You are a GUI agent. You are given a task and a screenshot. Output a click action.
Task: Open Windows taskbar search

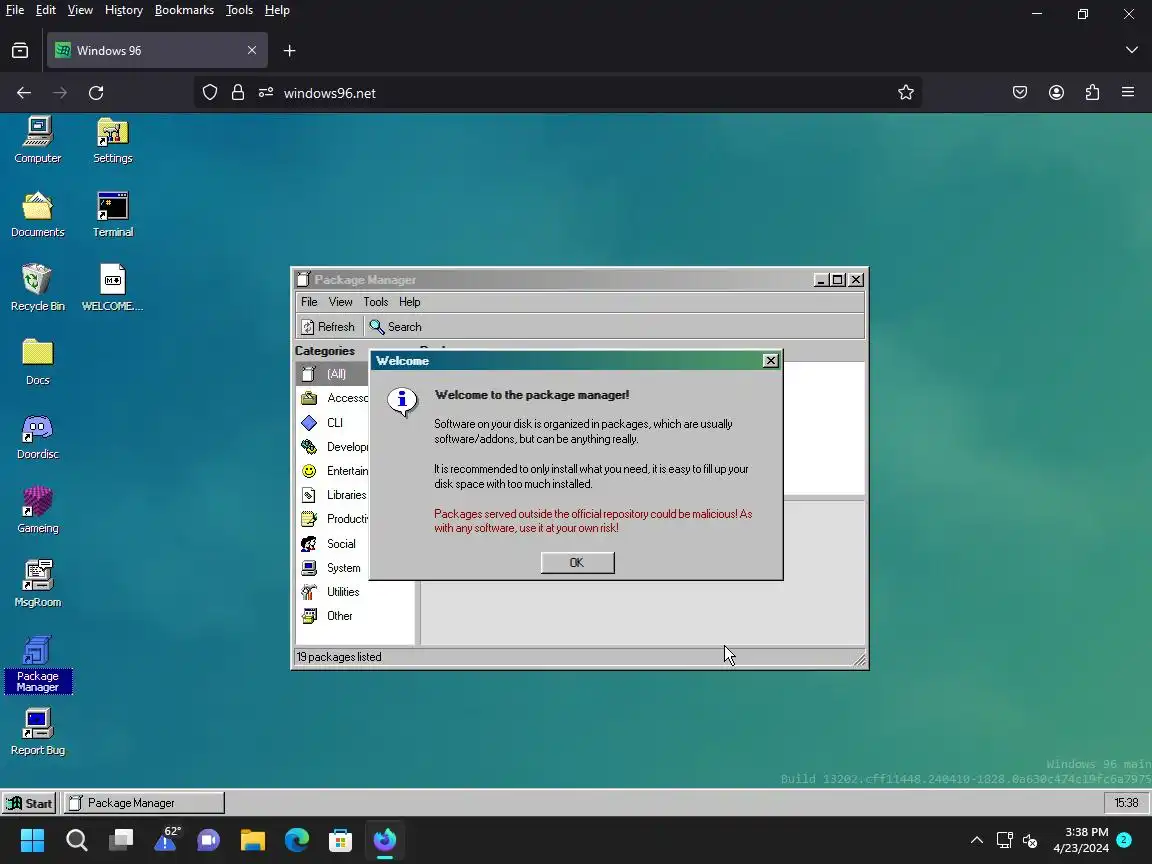pyautogui.click(x=77, y=840)
